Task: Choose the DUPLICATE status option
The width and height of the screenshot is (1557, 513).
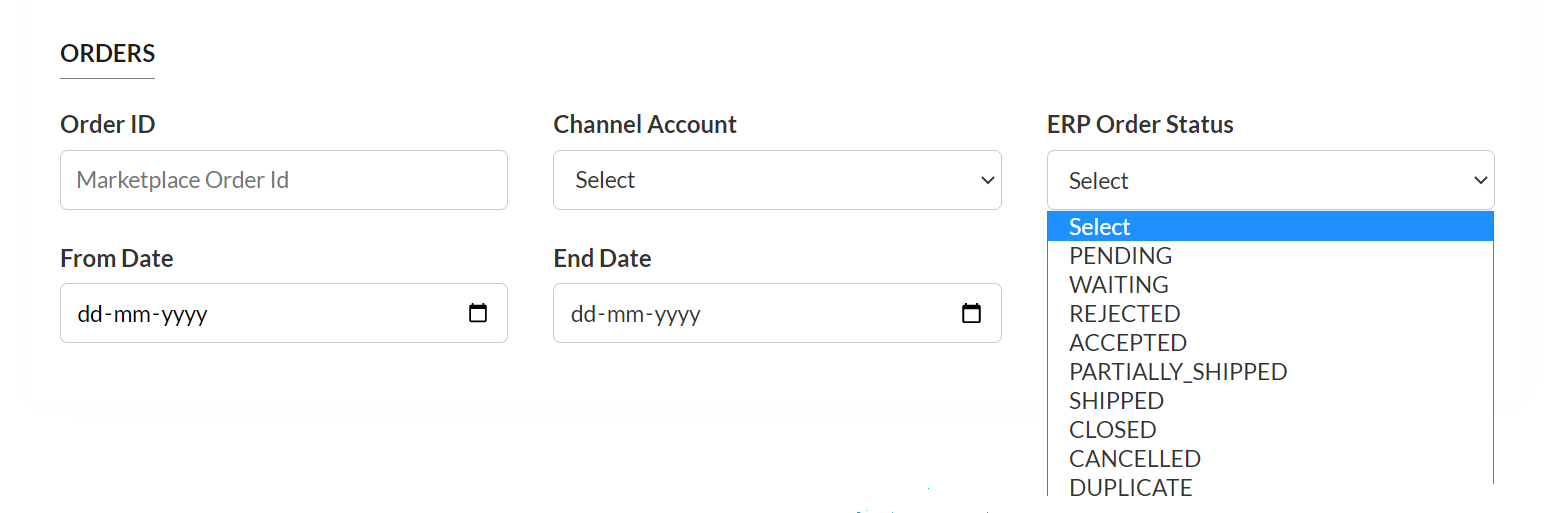Action: 1131,487
